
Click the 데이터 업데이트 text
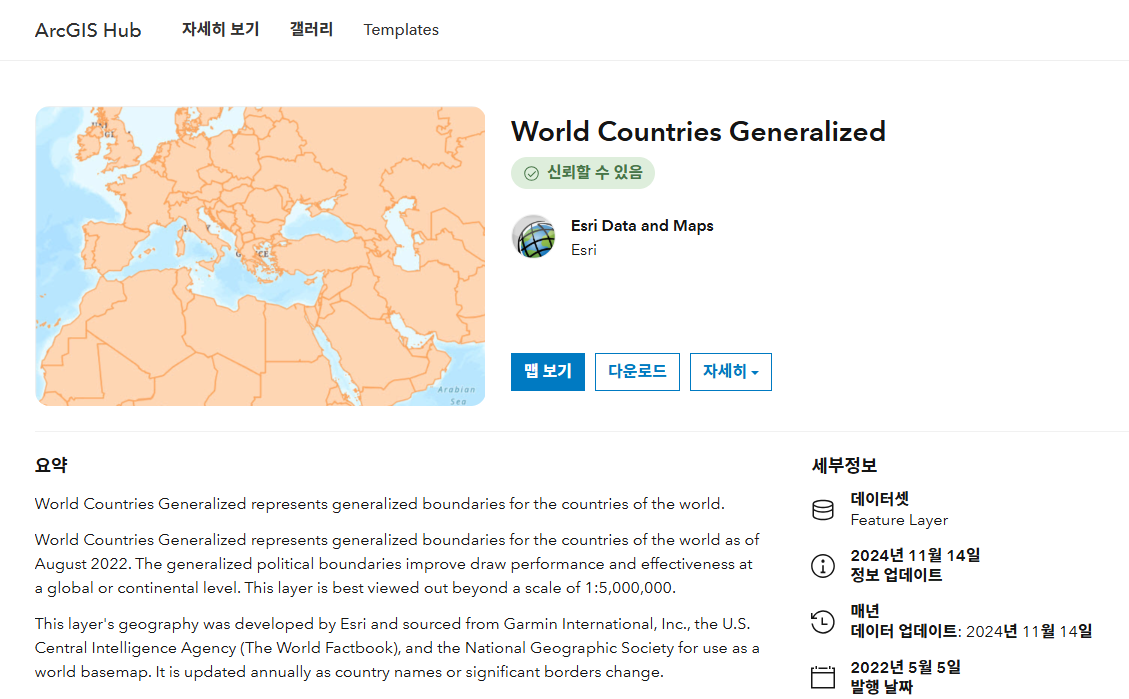904,631
